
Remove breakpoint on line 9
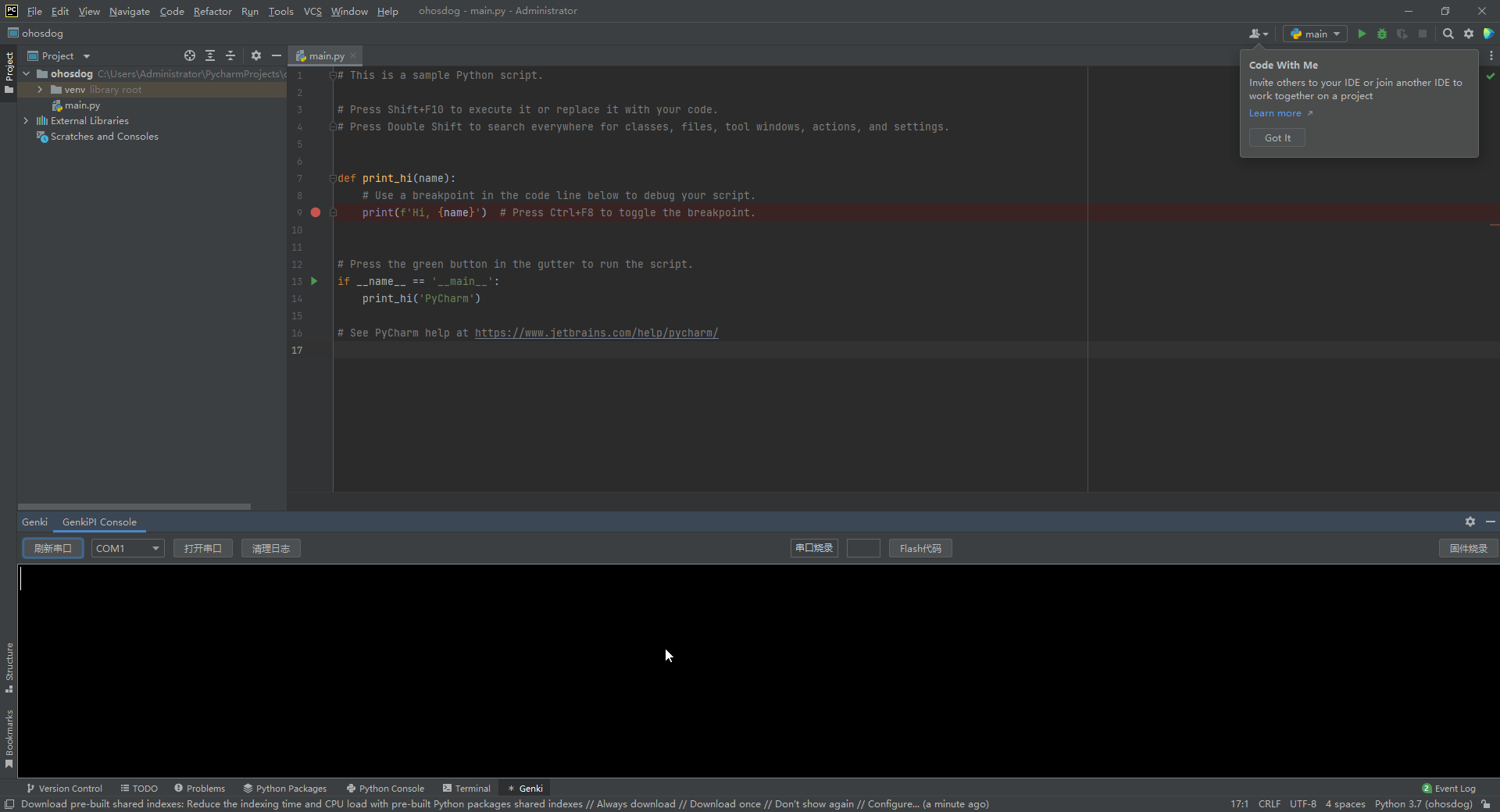316,212
